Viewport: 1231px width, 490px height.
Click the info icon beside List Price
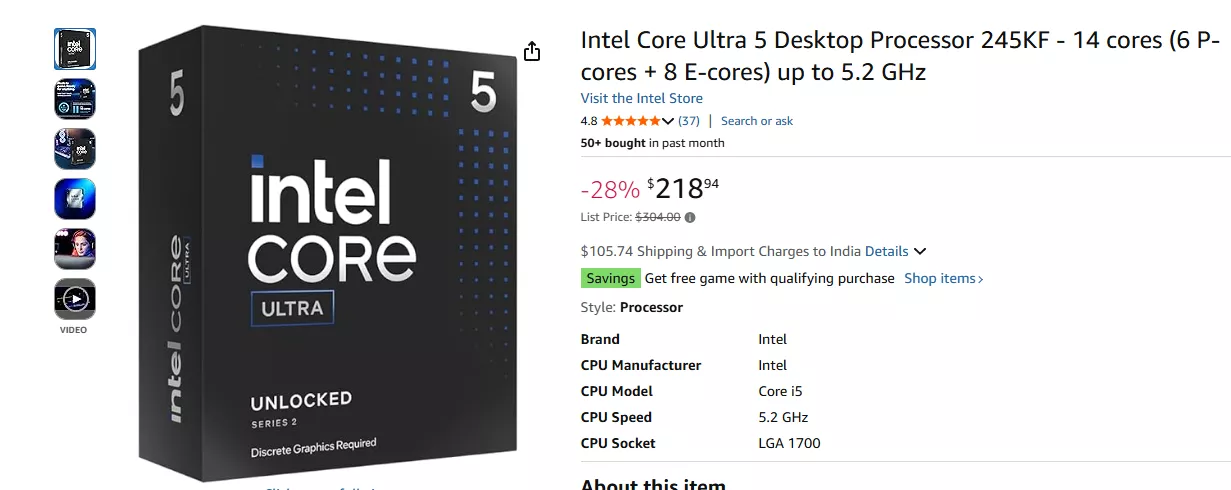point(690,217)
